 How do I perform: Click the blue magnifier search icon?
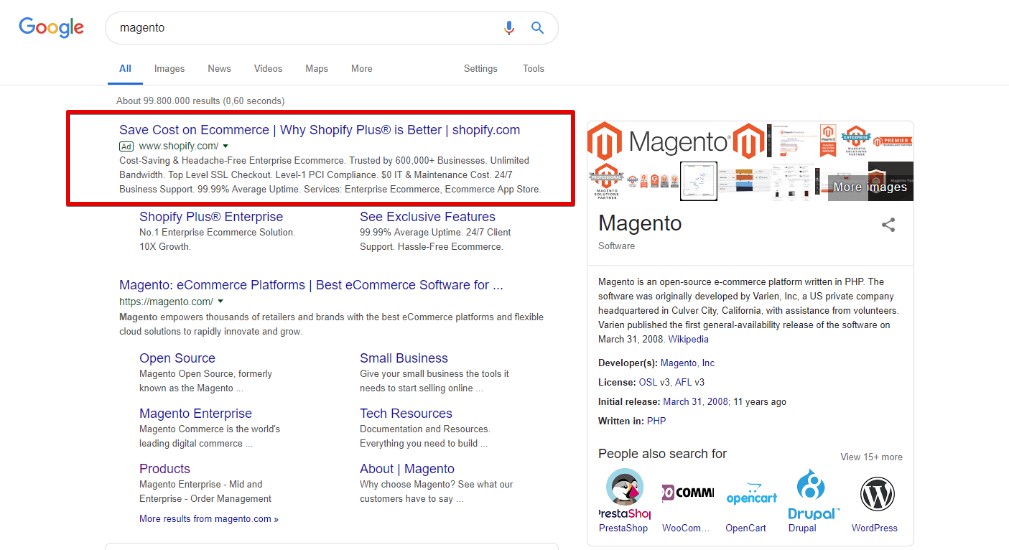[x=537, y=28]
